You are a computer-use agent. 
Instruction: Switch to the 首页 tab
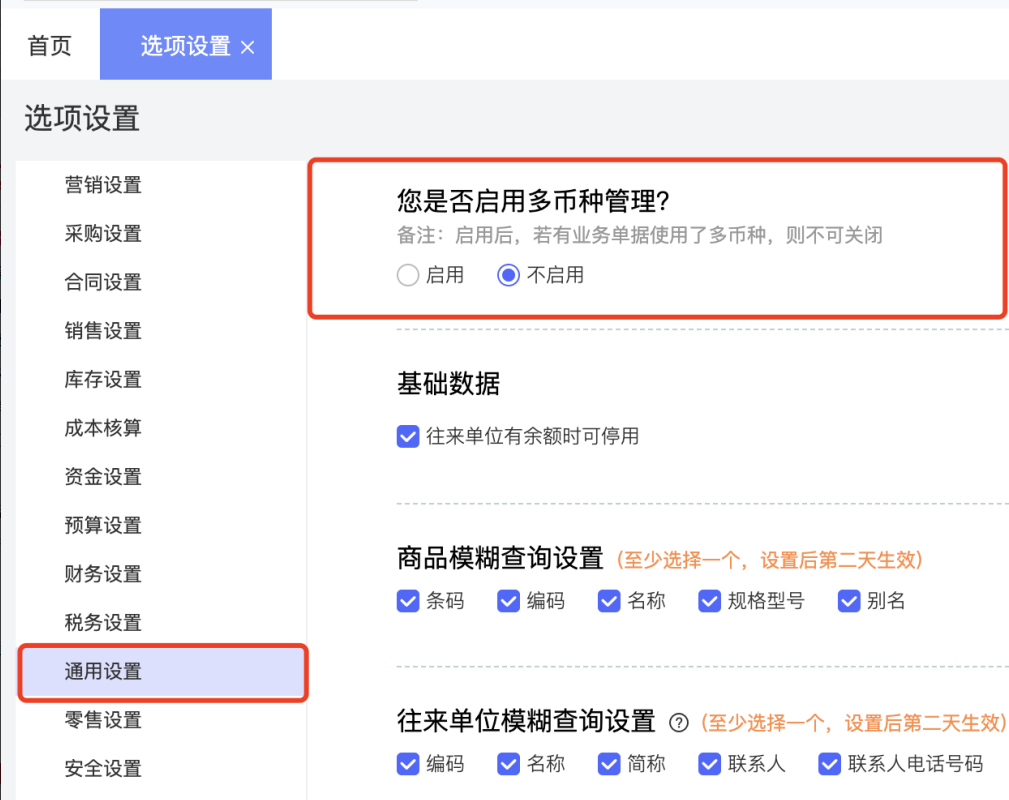tap(49, 46)
